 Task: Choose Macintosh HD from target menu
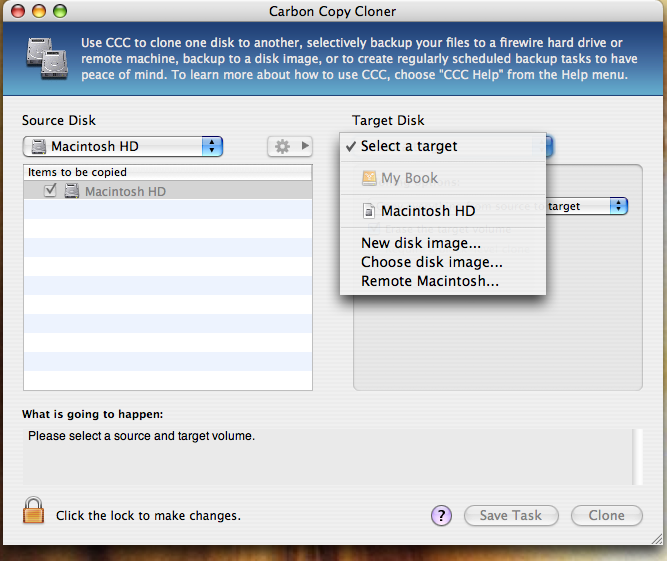[x=443, y=211]
